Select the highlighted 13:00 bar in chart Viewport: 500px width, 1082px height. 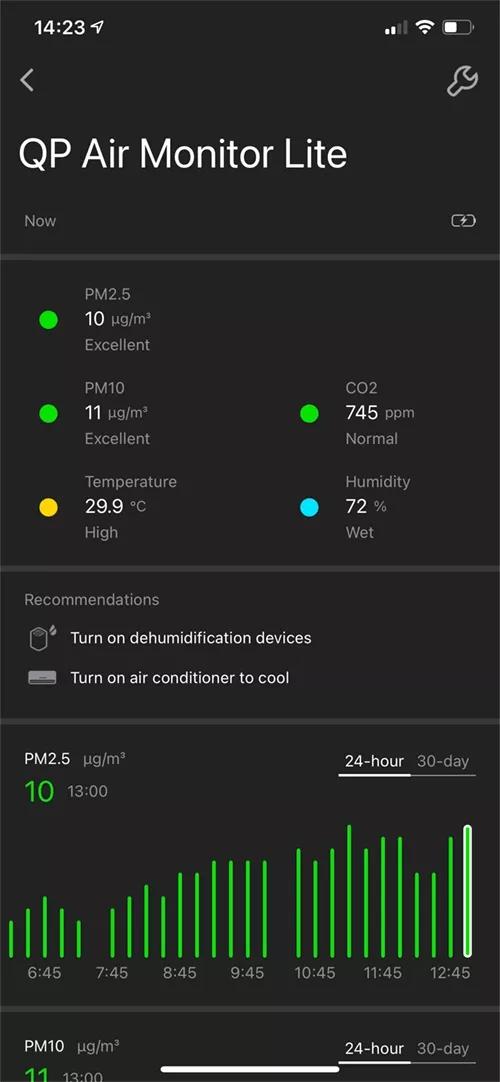[468, 891]
